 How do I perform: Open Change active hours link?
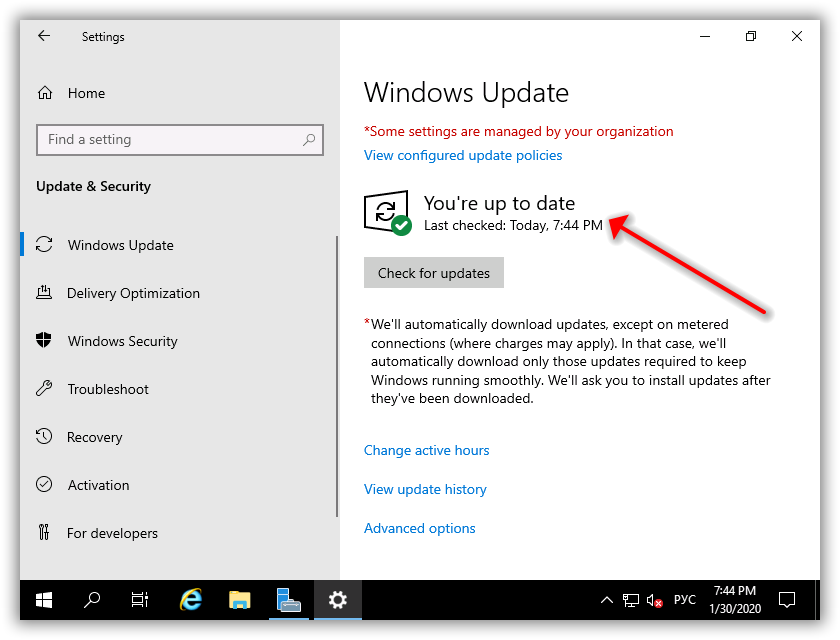426,450
